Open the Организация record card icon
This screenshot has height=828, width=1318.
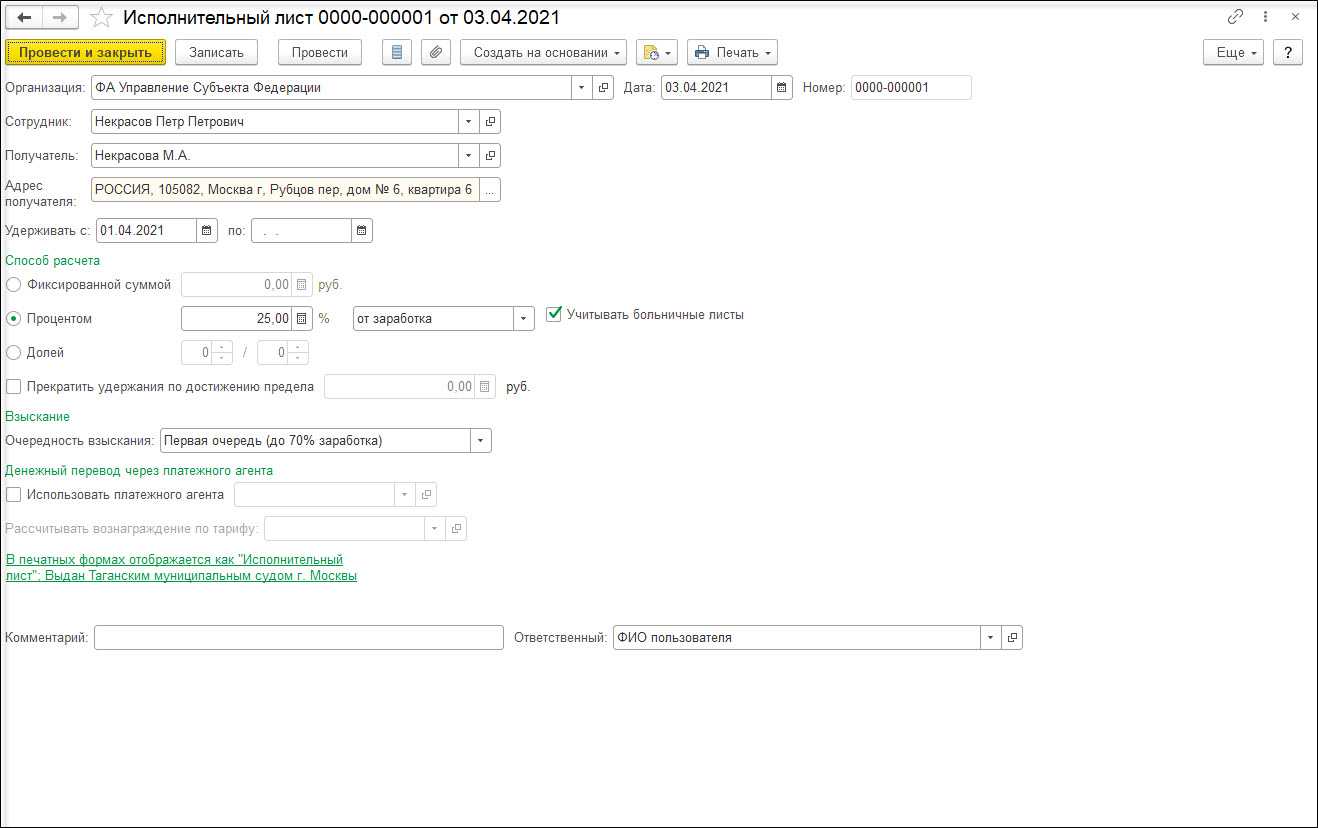603,87
